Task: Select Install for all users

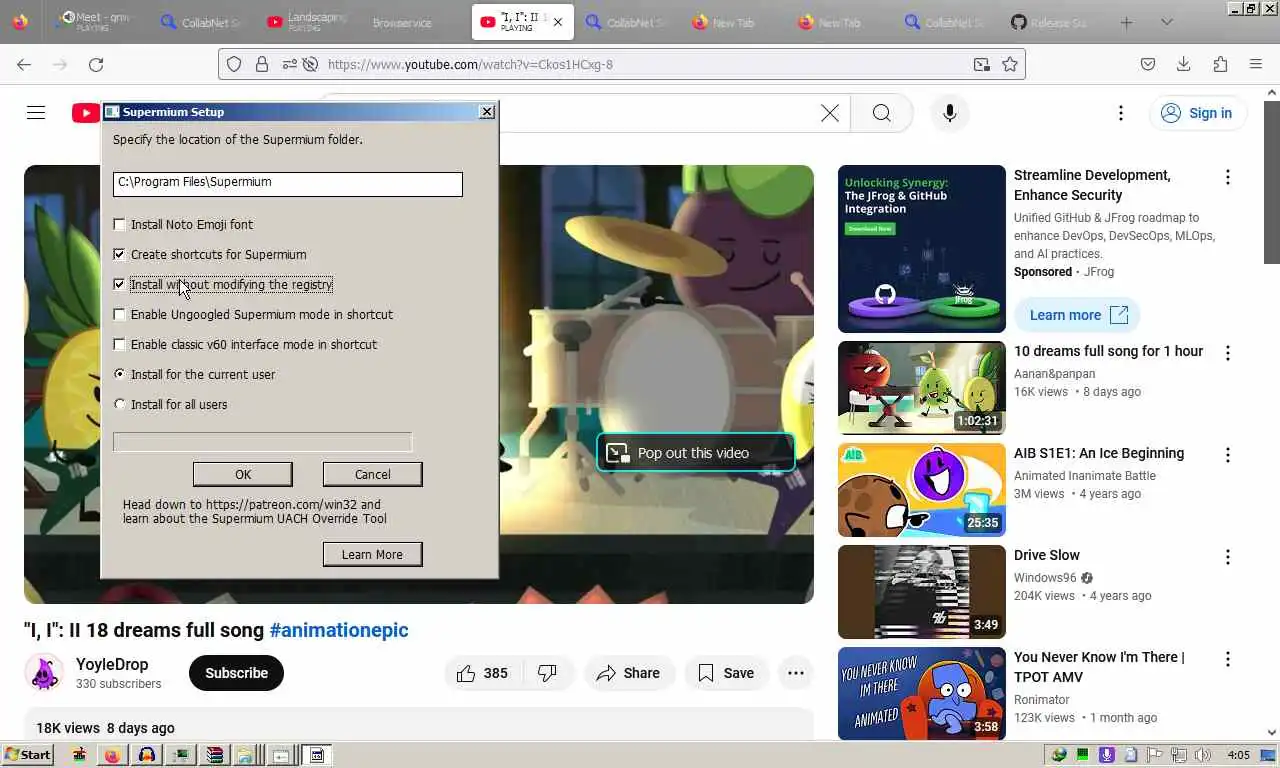Action: [x=120, y=405]
